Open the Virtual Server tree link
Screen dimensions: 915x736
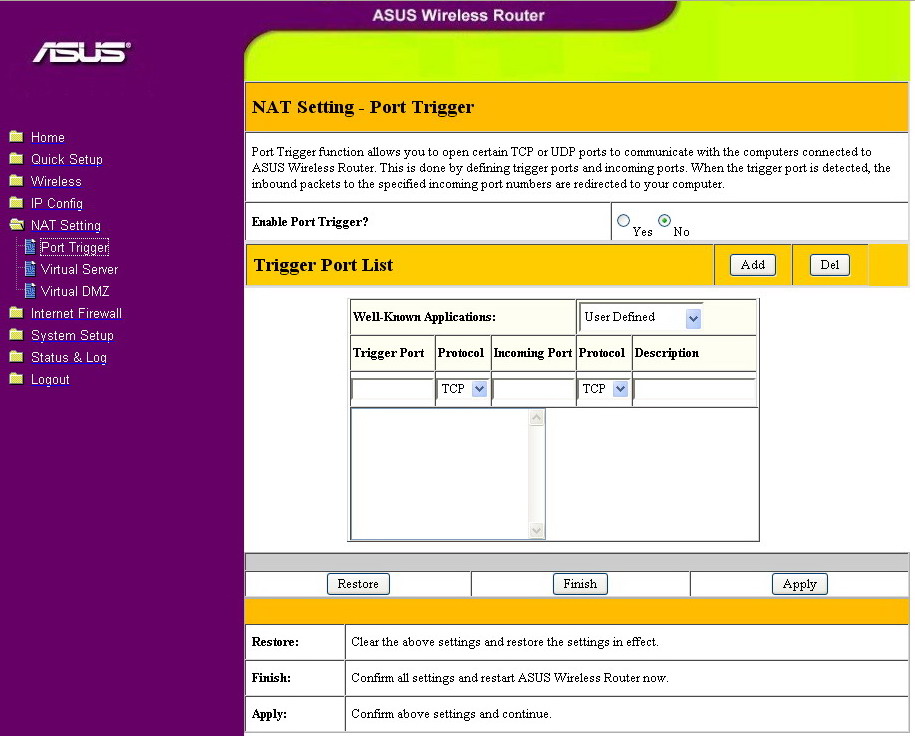tap(79, 269)
